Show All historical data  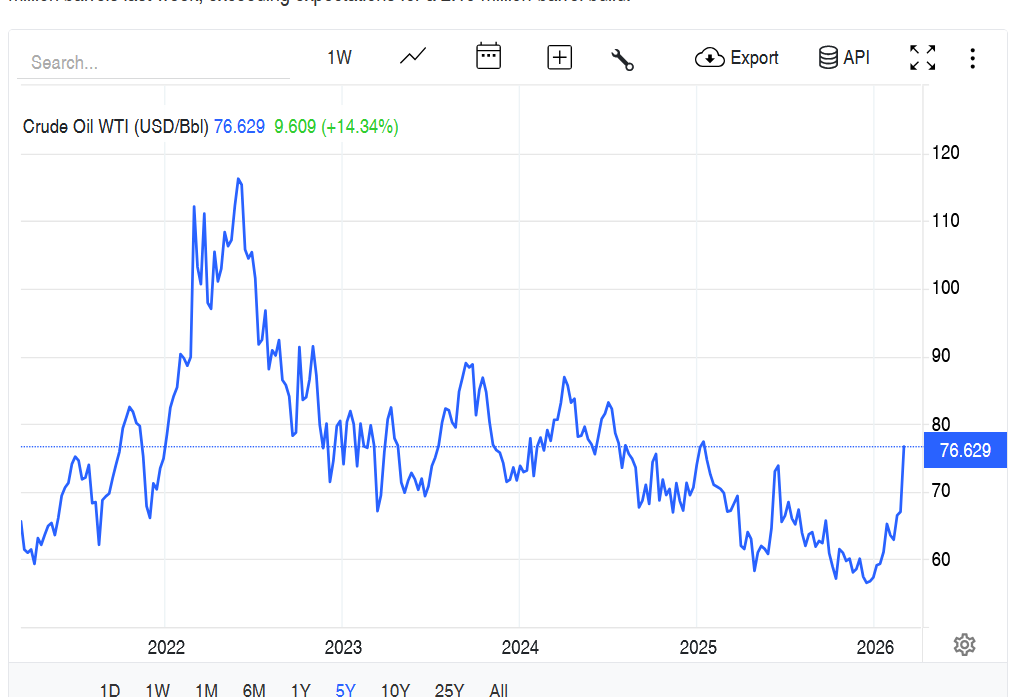(x=498, y=689)
